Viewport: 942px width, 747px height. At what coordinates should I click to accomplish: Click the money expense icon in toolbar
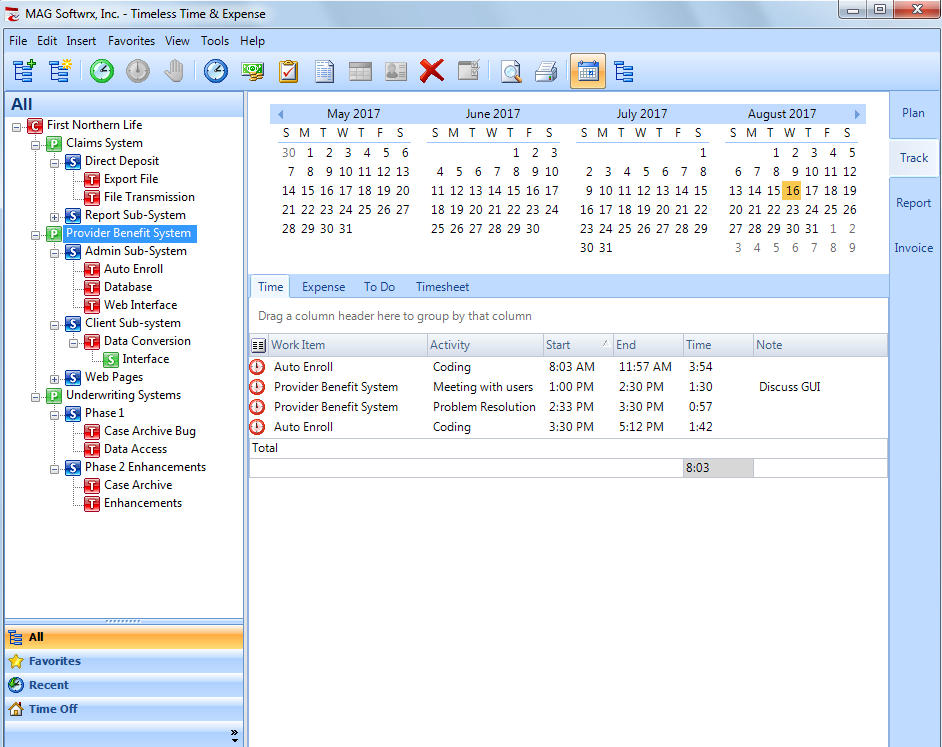(253, 71)
